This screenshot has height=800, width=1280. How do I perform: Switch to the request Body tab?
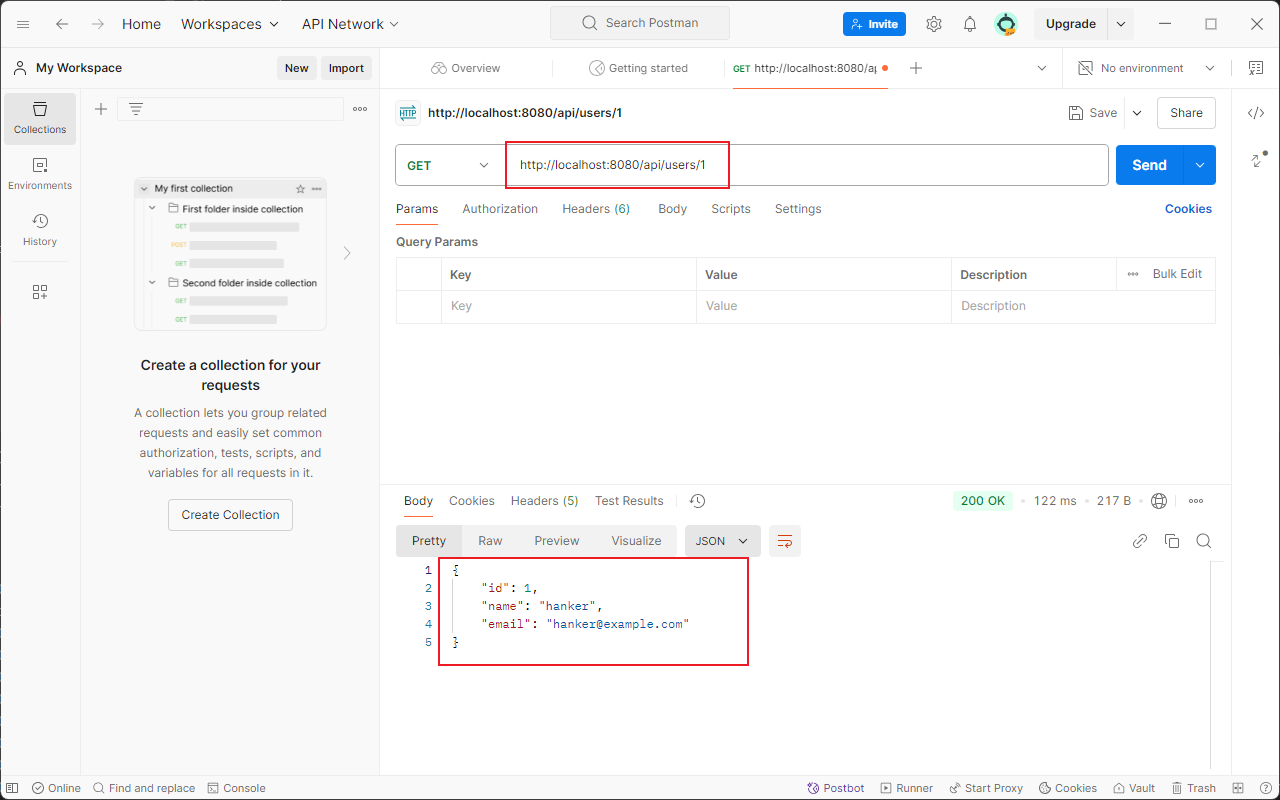coord(672,209)
